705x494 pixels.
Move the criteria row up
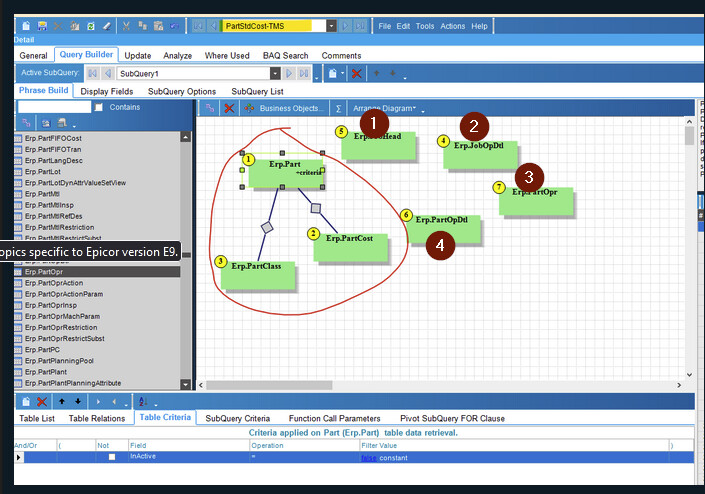pos(62,401)
